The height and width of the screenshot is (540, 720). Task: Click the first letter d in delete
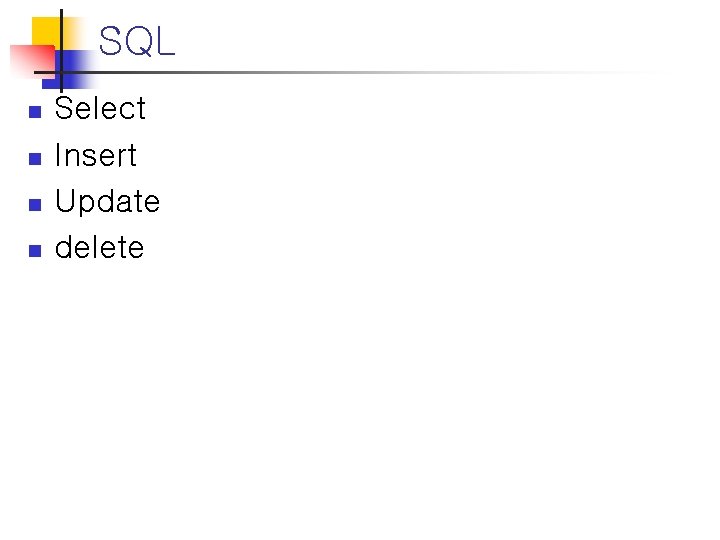(x=64, y=248)
